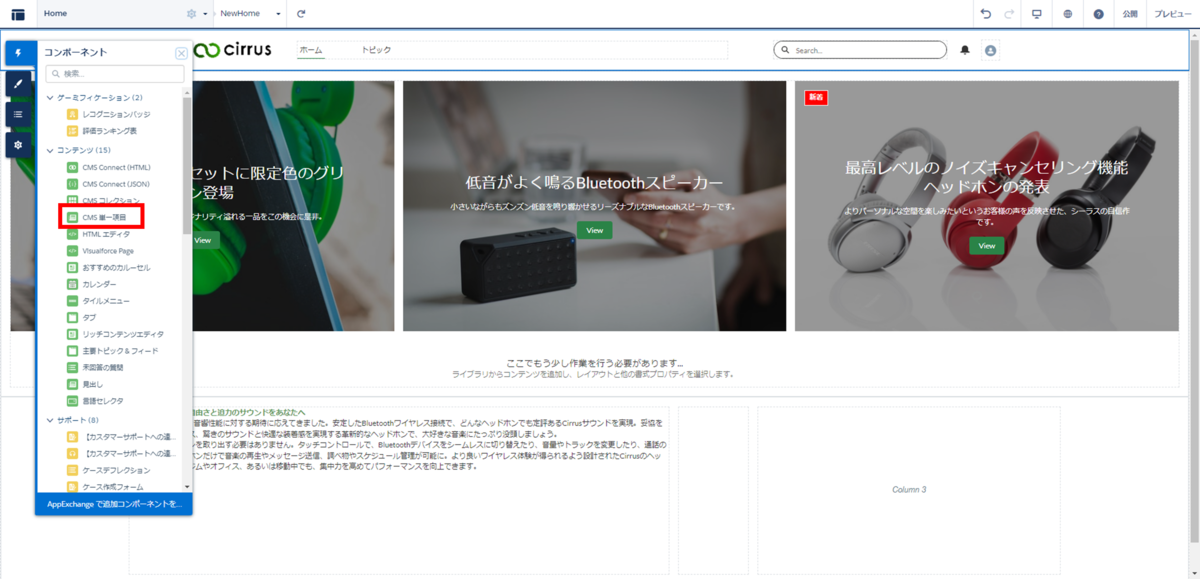Click the 公開 publish button
The height and width of the screenshot is (579, 1200).
tap(1130, 14)
